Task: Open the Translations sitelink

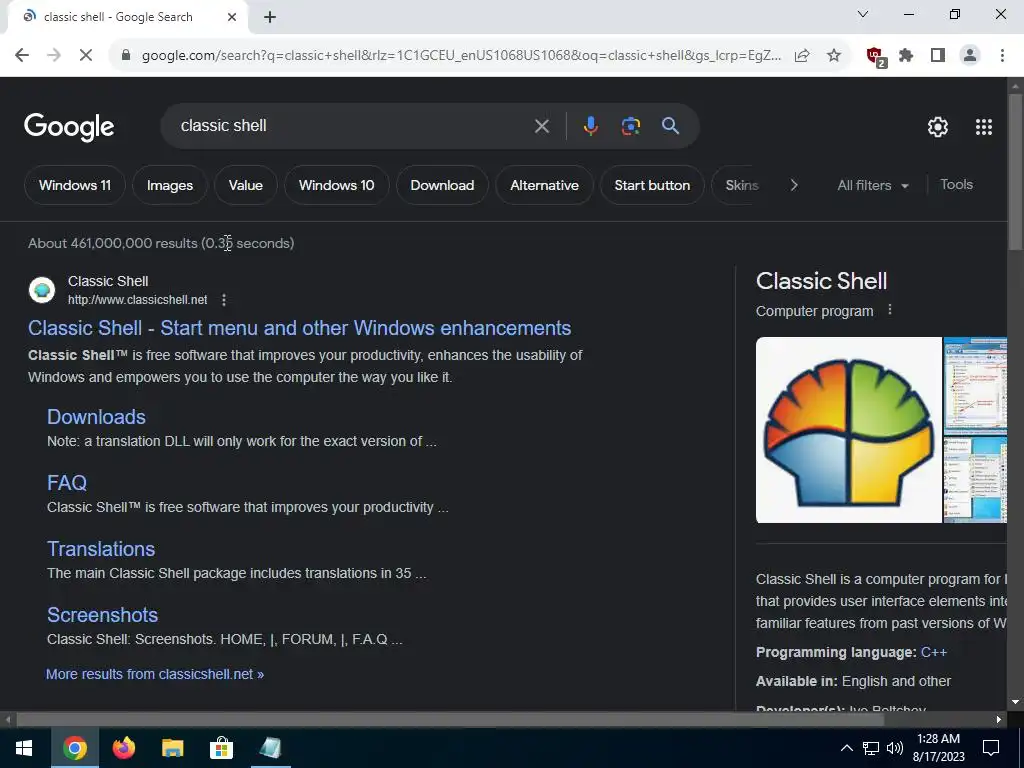Action: [101, 549]
